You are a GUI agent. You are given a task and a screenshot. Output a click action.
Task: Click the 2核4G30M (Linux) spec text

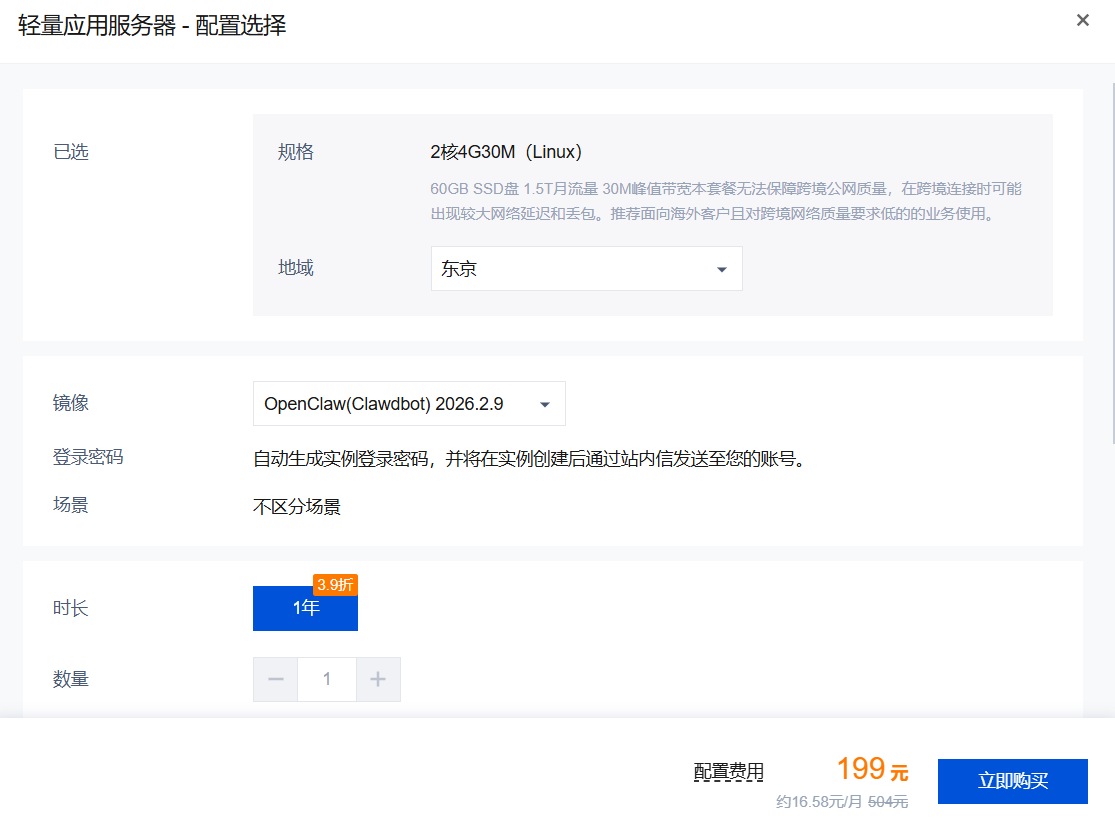pos(506,152)
